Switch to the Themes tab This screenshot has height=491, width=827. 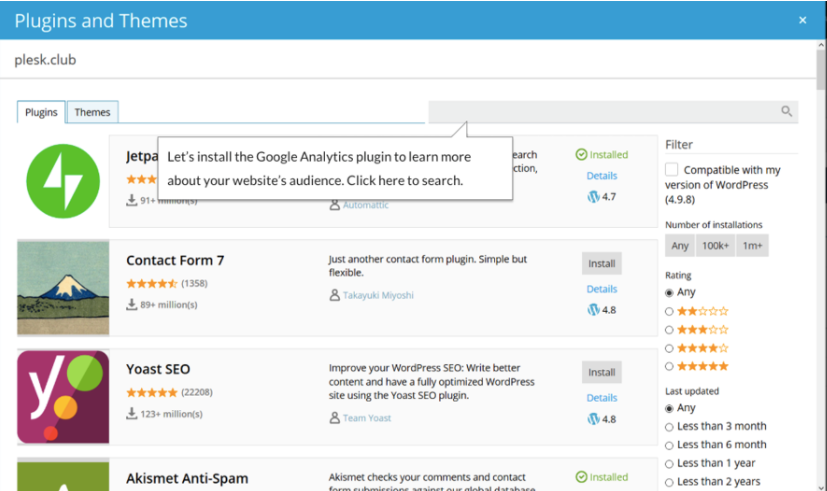(92, 112)
